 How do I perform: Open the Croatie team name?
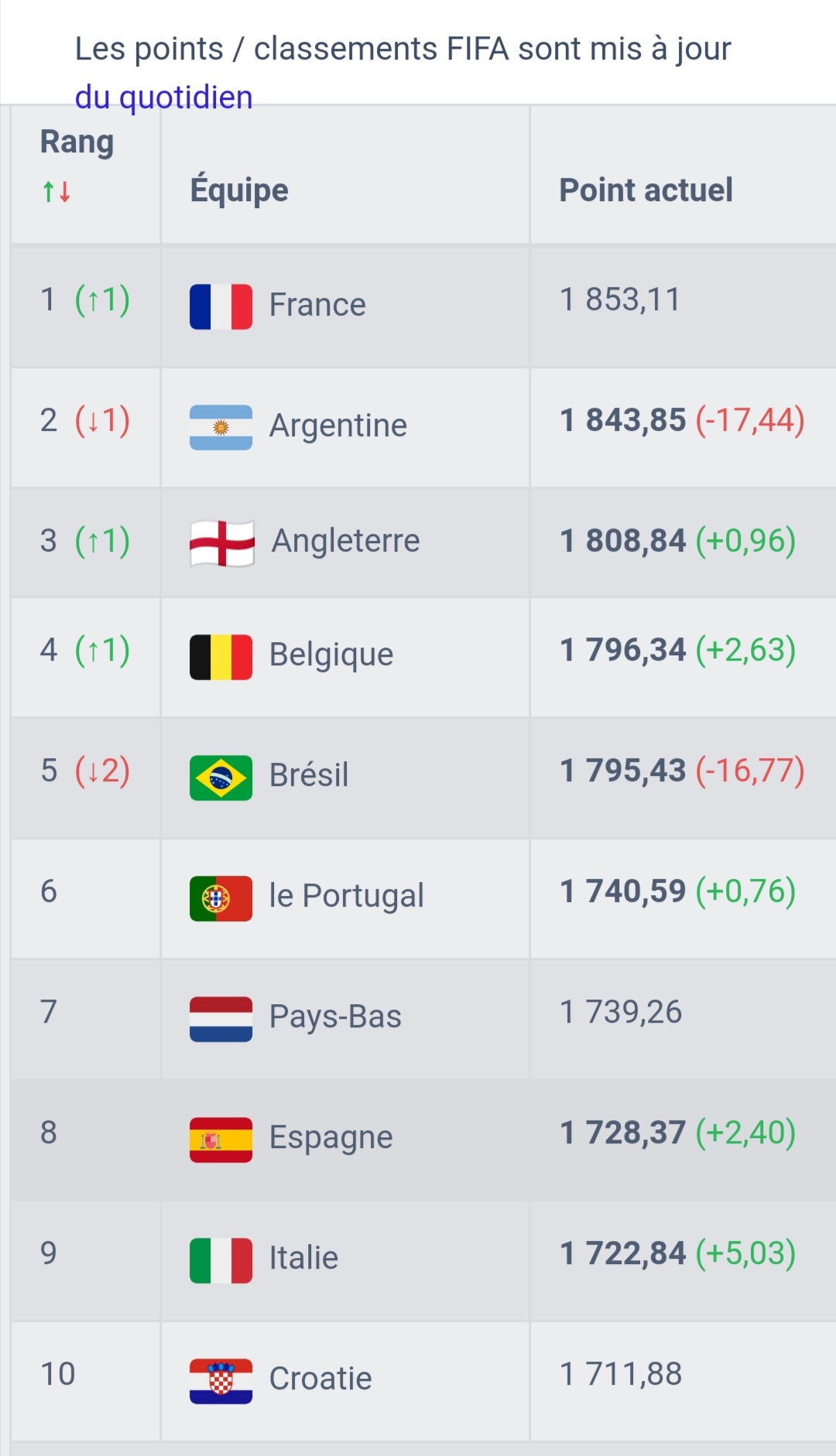(320, 1379)
